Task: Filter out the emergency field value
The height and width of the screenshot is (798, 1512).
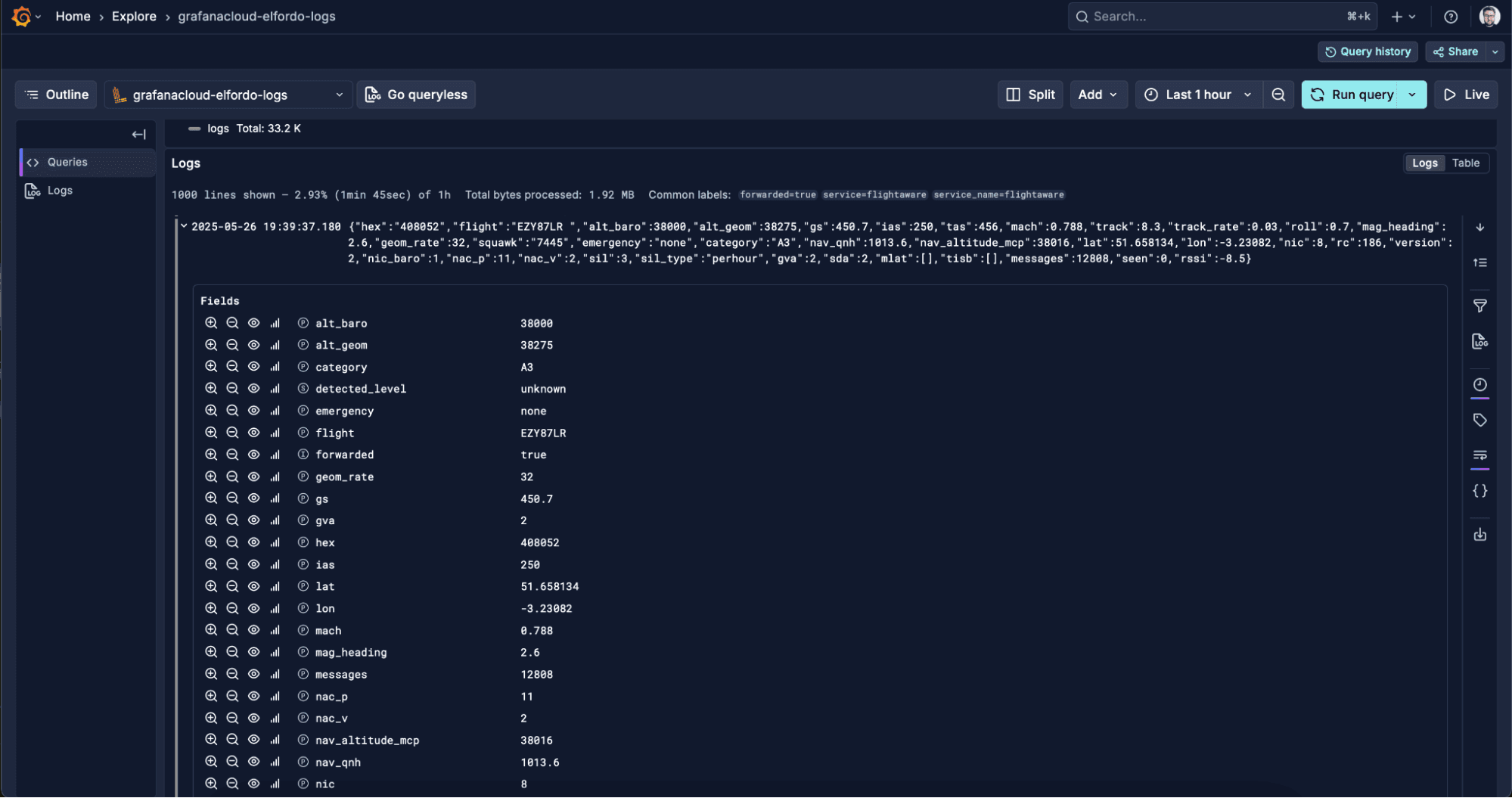Action: 232,410
